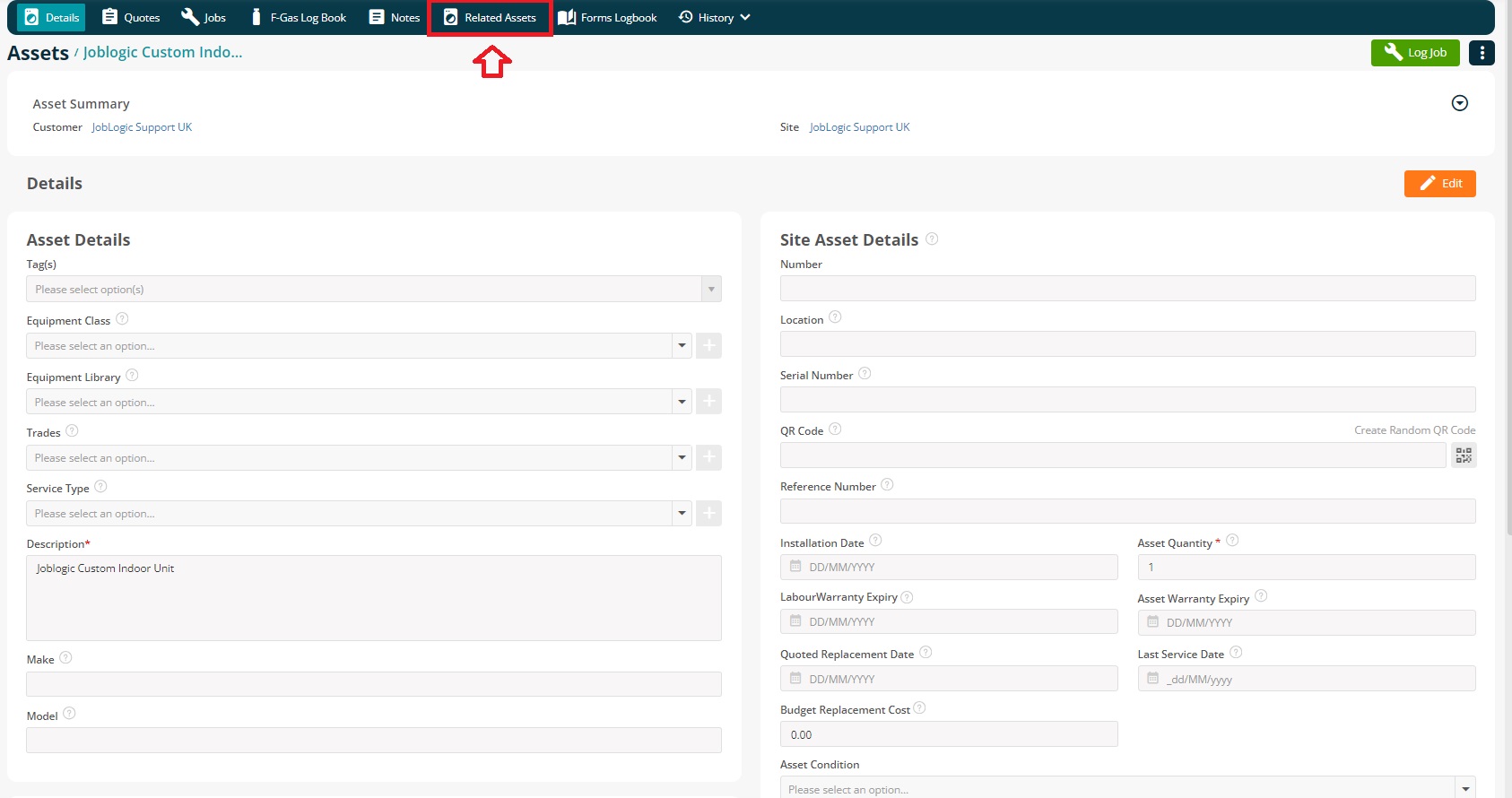
Task: Show help icon next to LabourWarranty Expiry
Action: pos(907,597)
